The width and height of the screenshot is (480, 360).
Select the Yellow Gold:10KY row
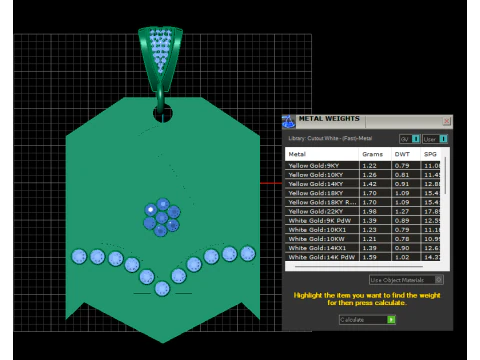[363, 175]
